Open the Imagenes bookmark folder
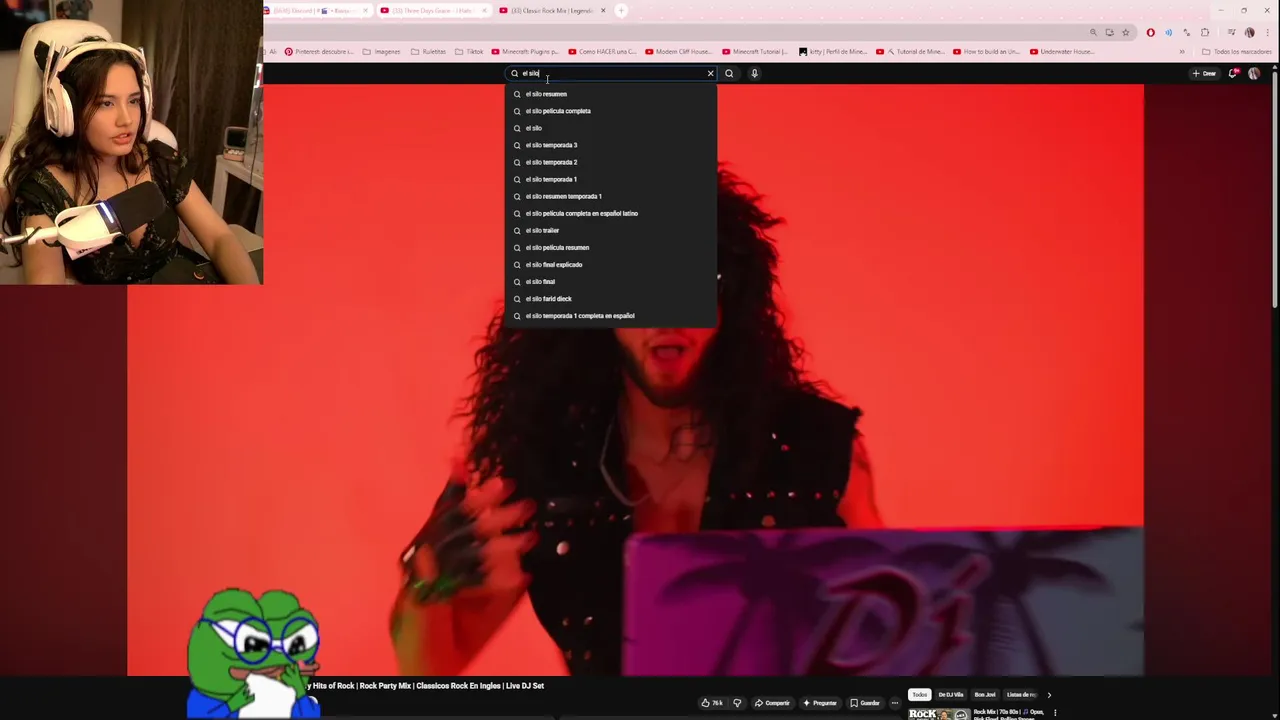The width and height of the screenshot is (1280, 720). (381, 52)
